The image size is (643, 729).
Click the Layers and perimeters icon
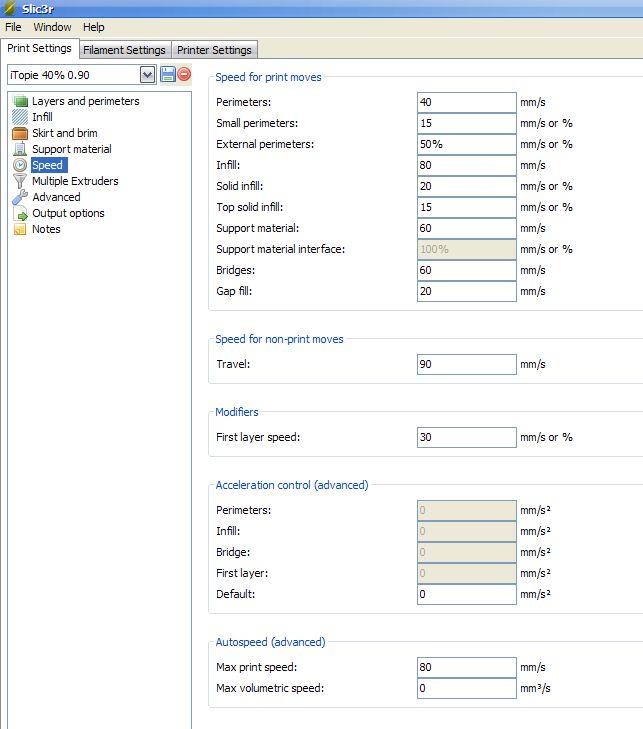click(20, 101)
